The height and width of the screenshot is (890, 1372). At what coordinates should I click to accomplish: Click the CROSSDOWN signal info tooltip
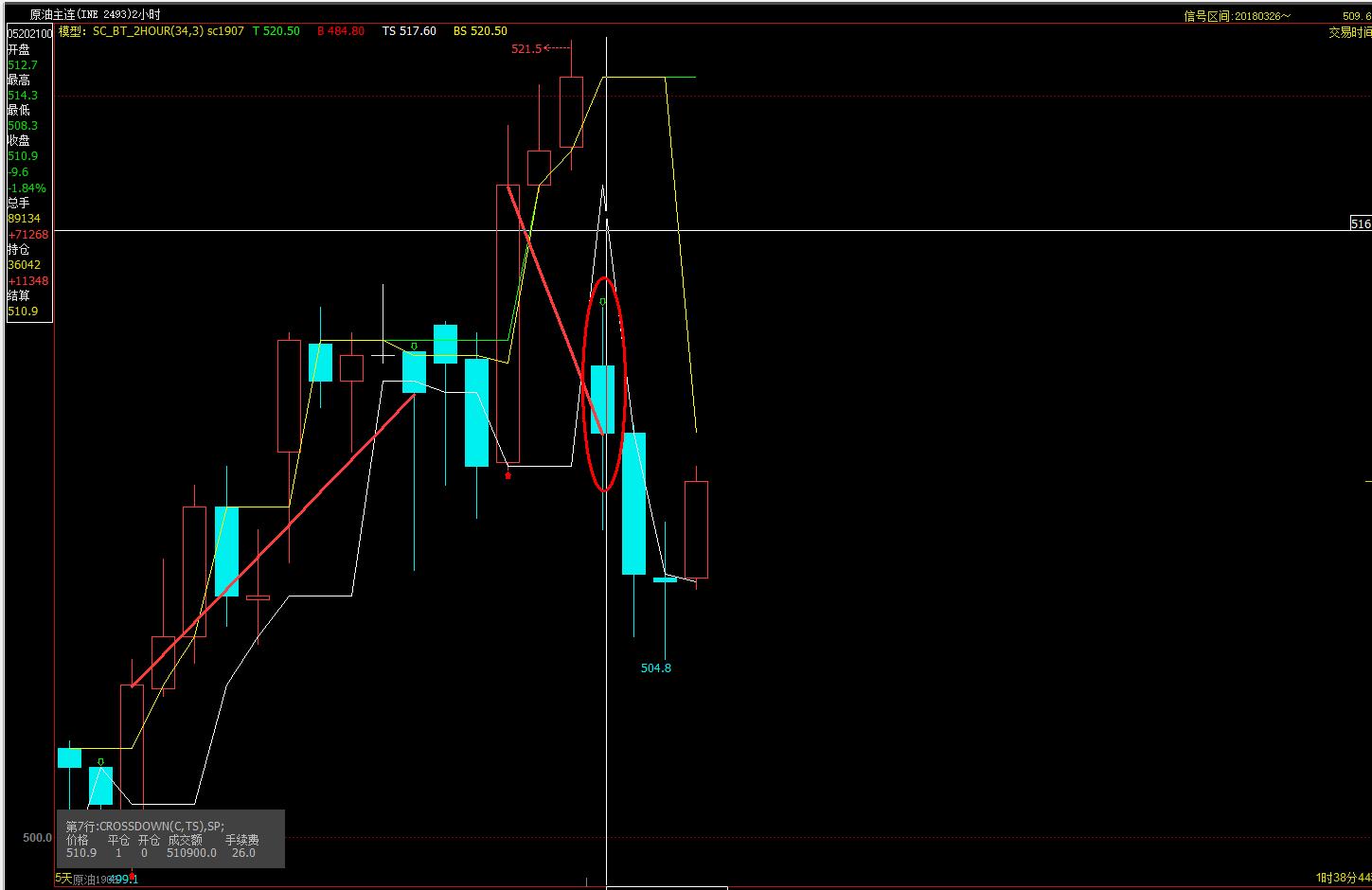click(170, 839)
